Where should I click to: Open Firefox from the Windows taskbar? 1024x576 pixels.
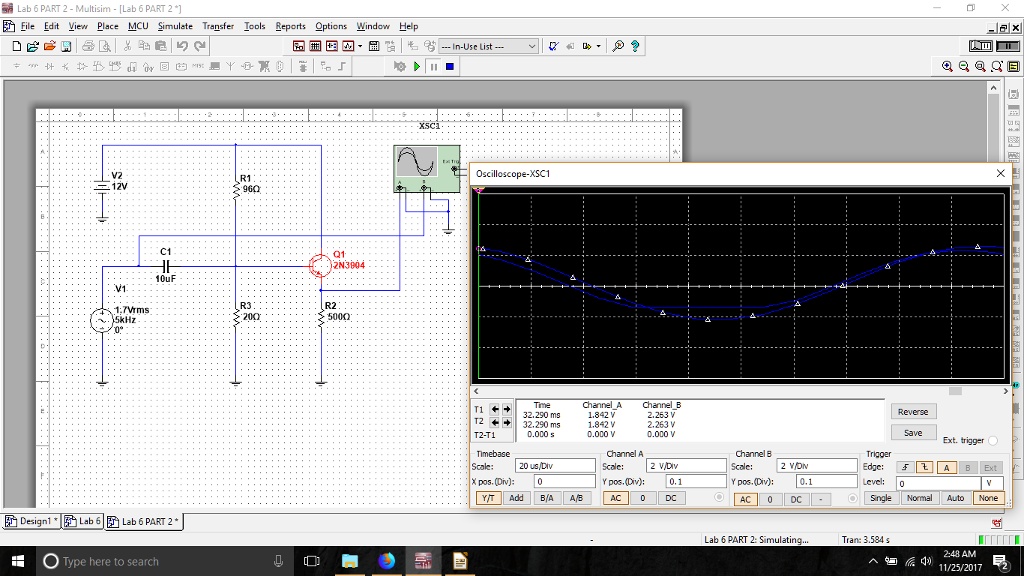pos(386,561)
